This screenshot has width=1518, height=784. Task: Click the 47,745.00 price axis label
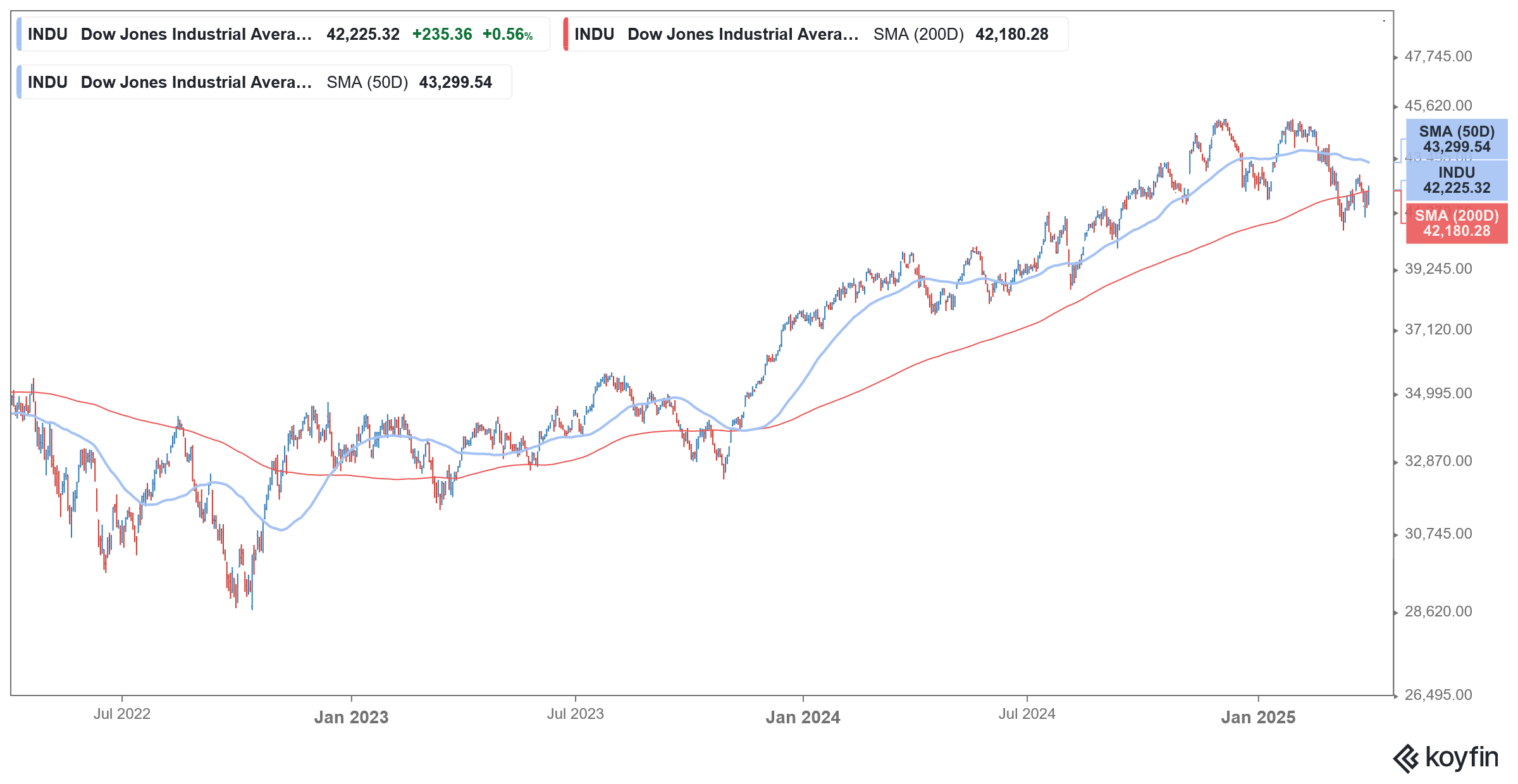coord(1438,56)
